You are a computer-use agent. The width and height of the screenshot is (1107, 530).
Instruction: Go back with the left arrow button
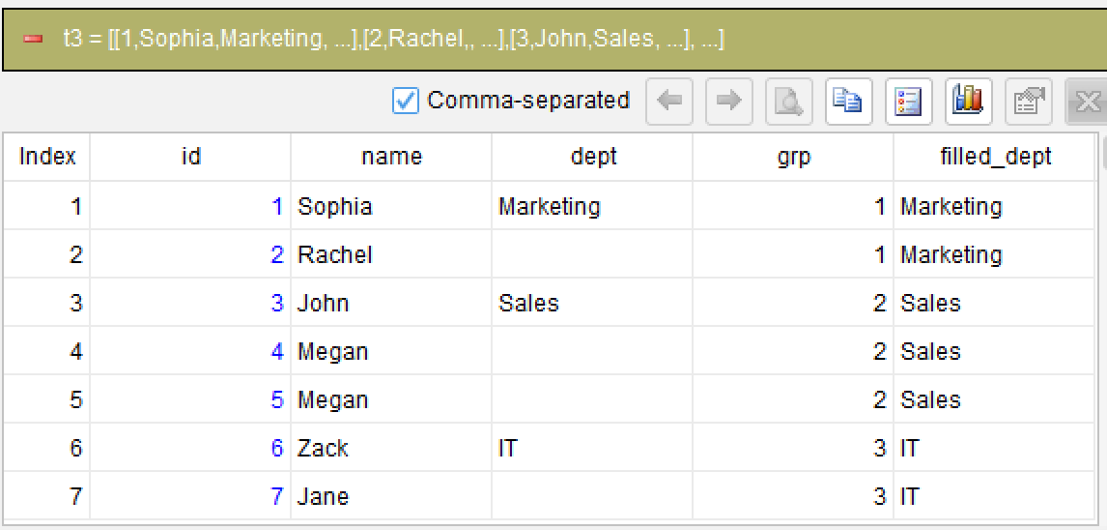click(669, 101)
